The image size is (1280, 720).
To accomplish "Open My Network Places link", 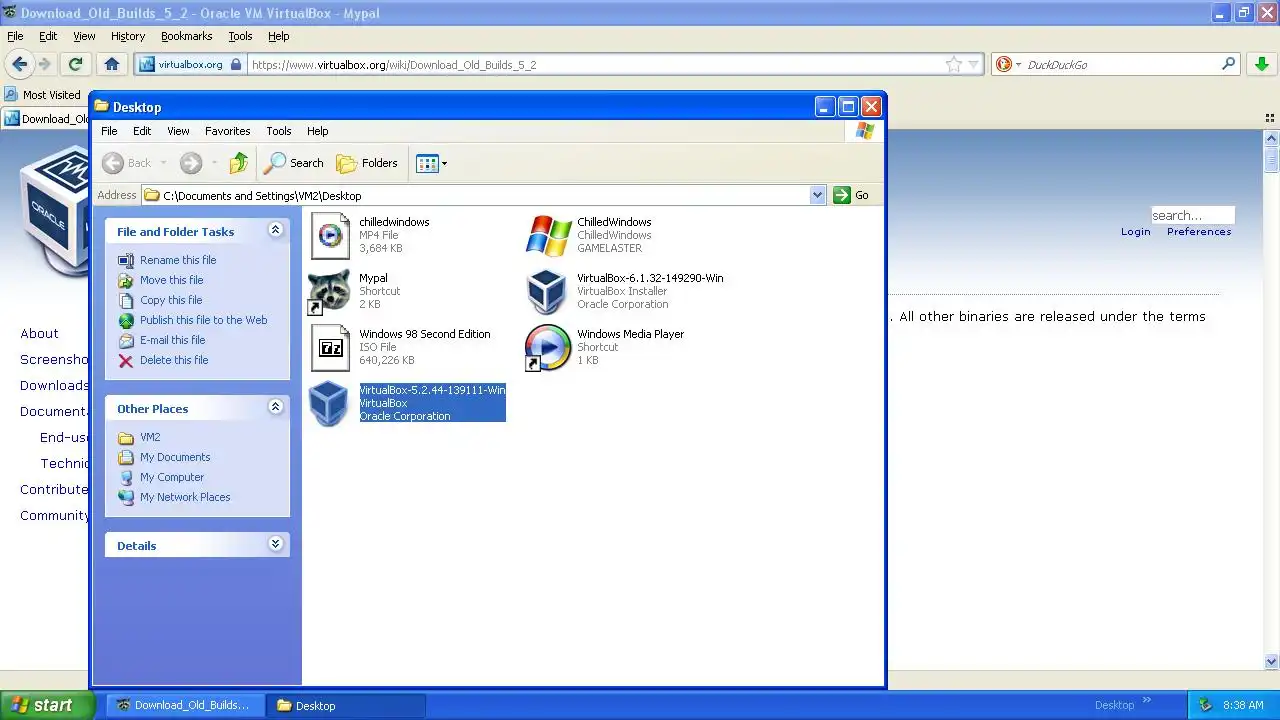I will pyautogui.click(x=185, y=497).
